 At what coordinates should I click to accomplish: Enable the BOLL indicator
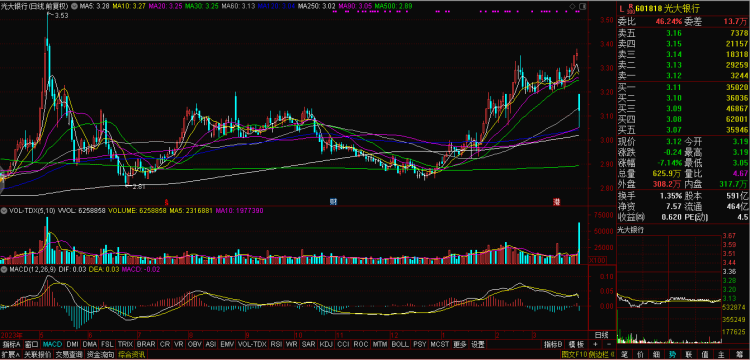[400, 345]
